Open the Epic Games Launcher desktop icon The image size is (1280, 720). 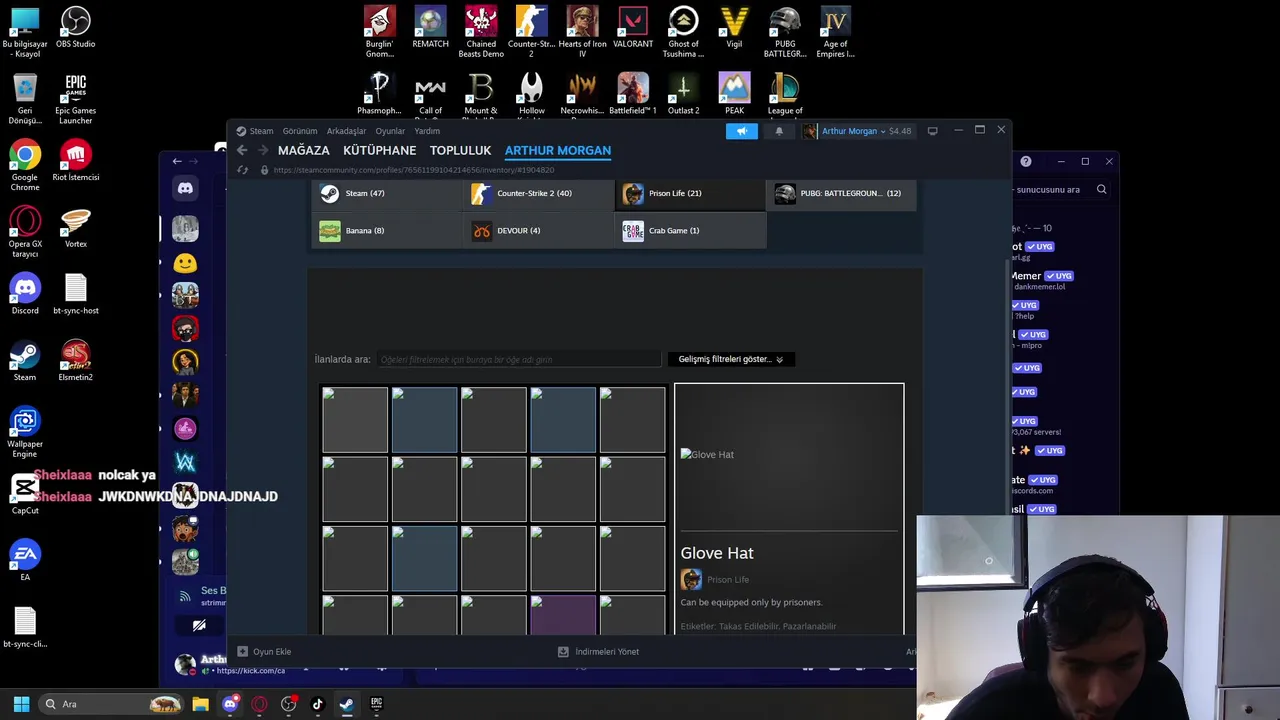(x=75, y=98)
